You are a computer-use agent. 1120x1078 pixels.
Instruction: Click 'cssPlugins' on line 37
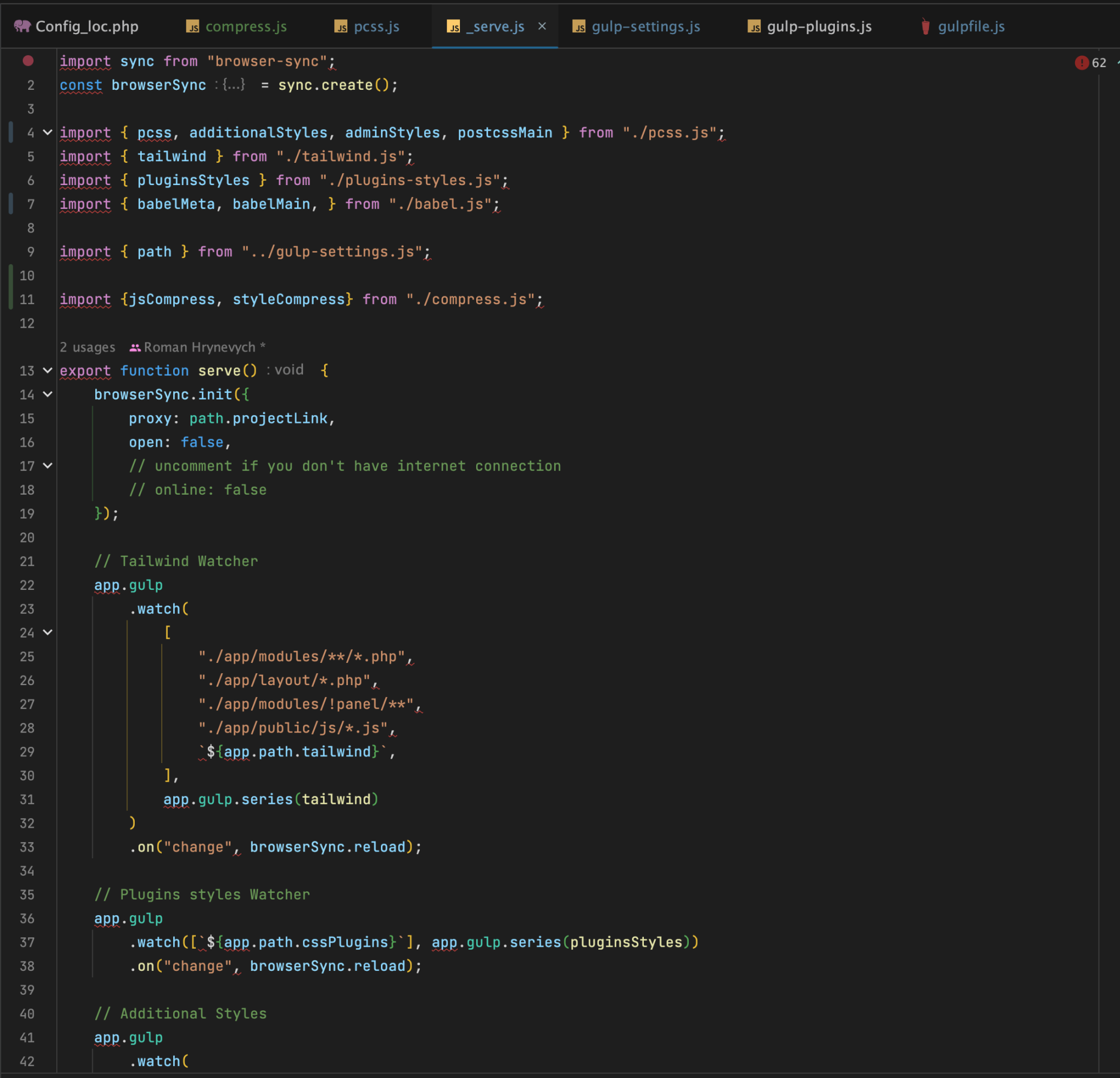pos(345,943)
